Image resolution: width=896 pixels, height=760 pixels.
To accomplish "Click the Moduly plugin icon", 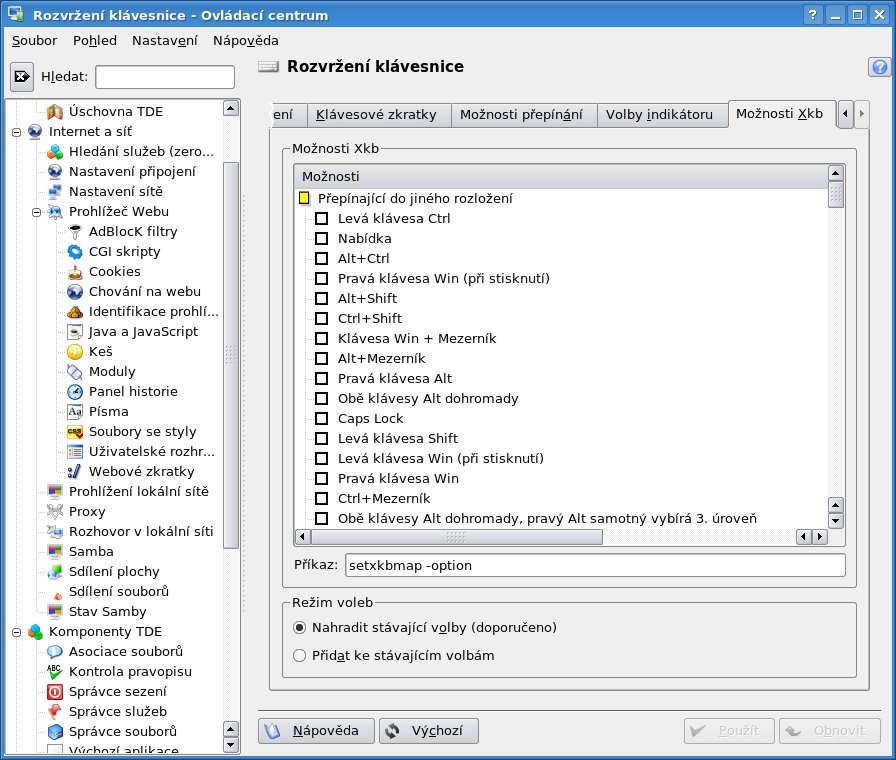I will (75, 371).
